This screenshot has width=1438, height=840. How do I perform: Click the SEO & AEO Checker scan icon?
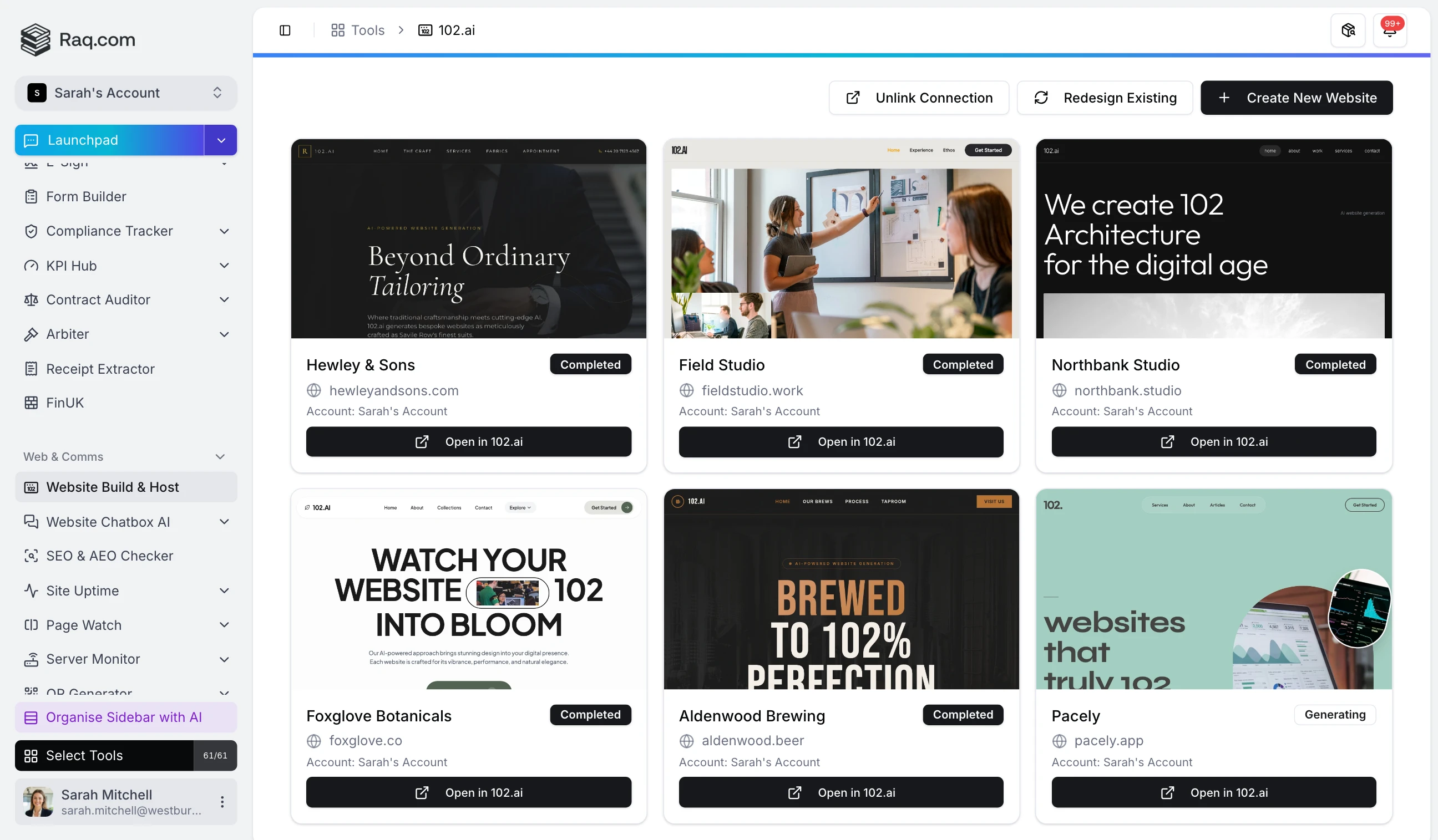[32, 556]
